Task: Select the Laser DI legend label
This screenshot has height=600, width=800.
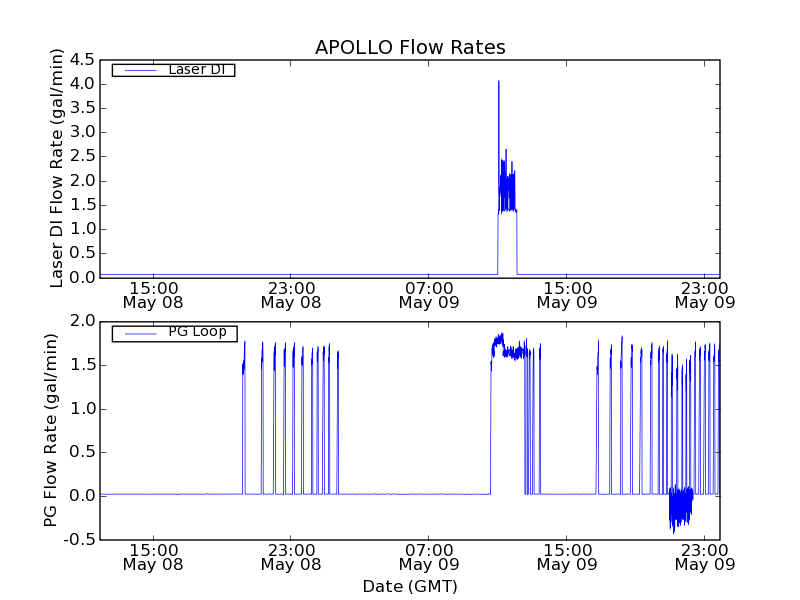Action: point(196,69)
